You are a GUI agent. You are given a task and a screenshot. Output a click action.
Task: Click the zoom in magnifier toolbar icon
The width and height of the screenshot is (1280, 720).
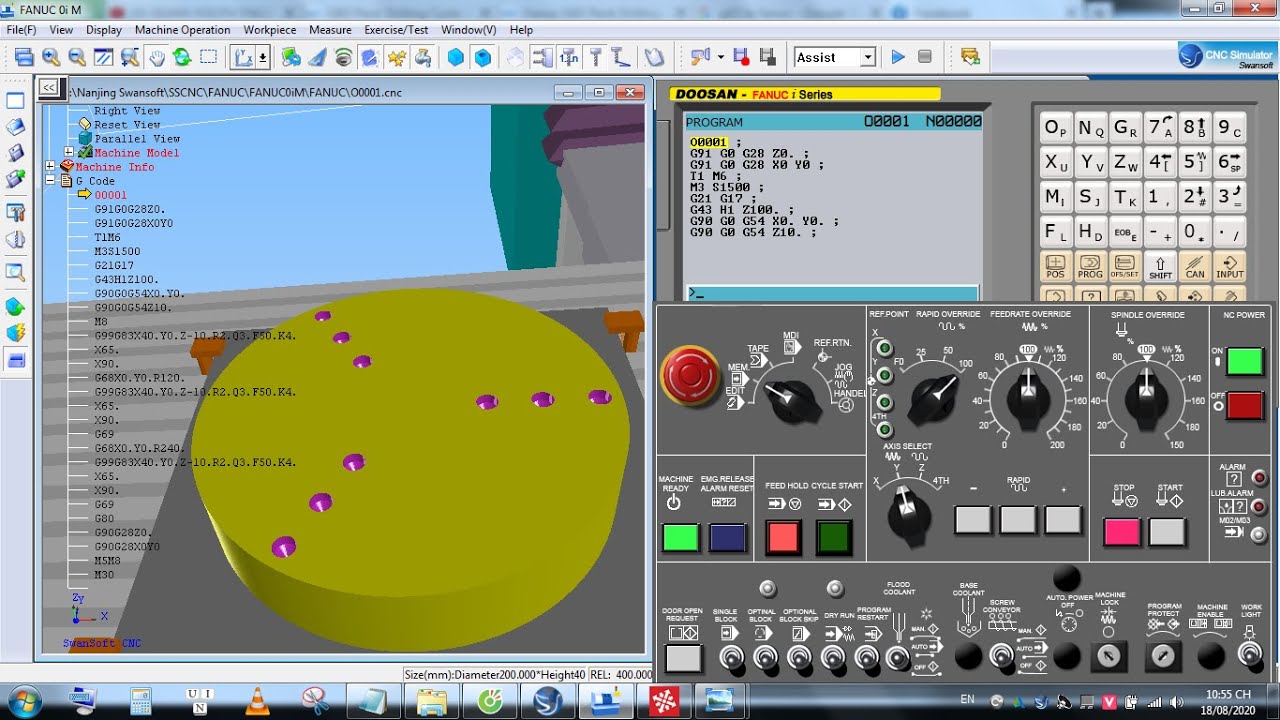(51, 57)
